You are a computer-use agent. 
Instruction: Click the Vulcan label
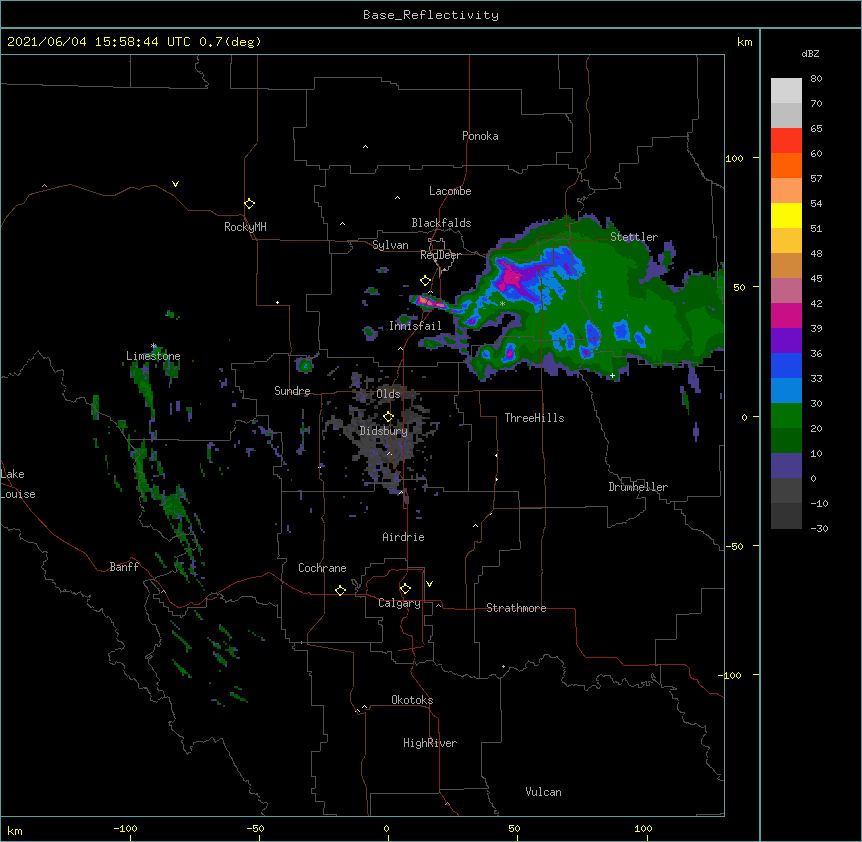[543, 792]
